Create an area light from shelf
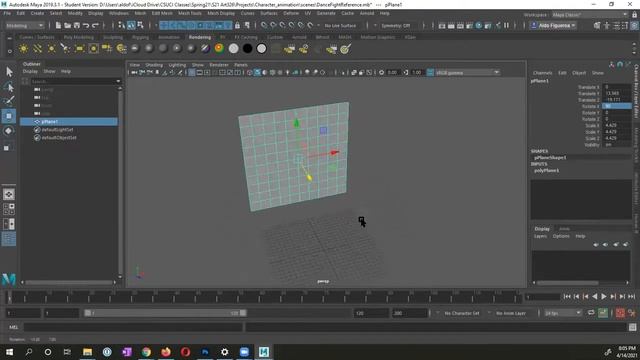Screen dimensions: 640x360 click(80, 49)
